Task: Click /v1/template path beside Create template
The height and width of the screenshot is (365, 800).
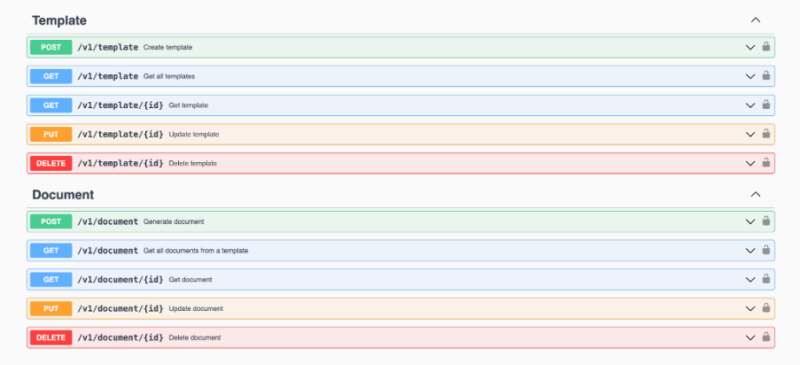Action: (108, 47)
